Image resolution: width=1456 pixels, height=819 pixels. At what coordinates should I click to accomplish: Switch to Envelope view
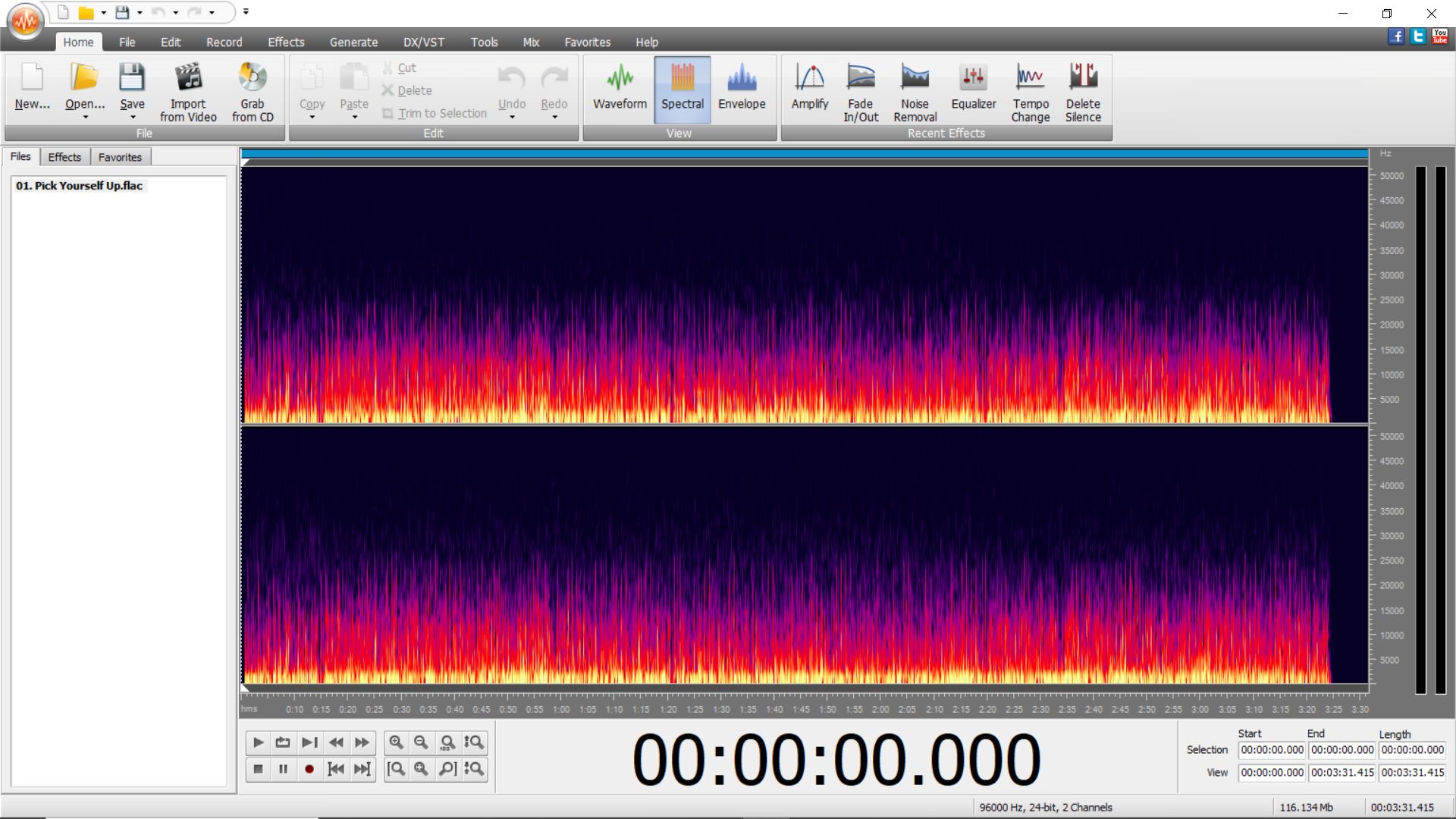[x=742, y=88]
